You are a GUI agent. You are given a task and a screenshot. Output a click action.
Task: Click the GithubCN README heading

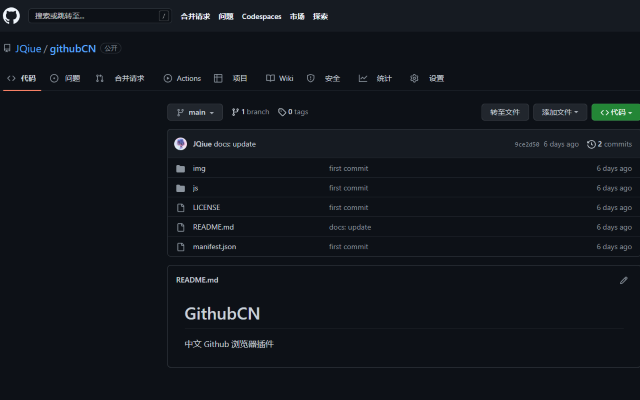tap(222, 314)
